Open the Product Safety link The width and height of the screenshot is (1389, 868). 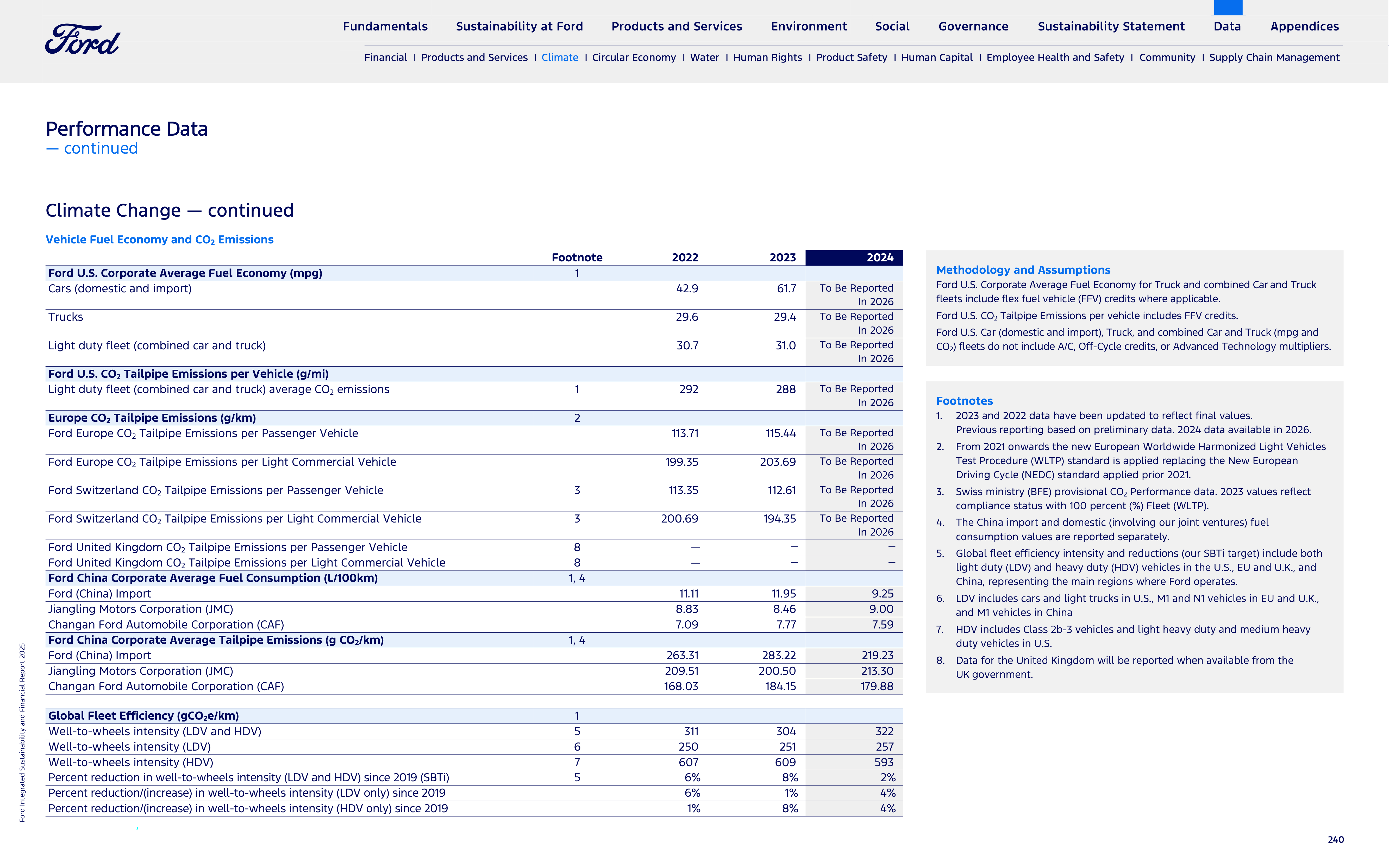tap(851, 58)
